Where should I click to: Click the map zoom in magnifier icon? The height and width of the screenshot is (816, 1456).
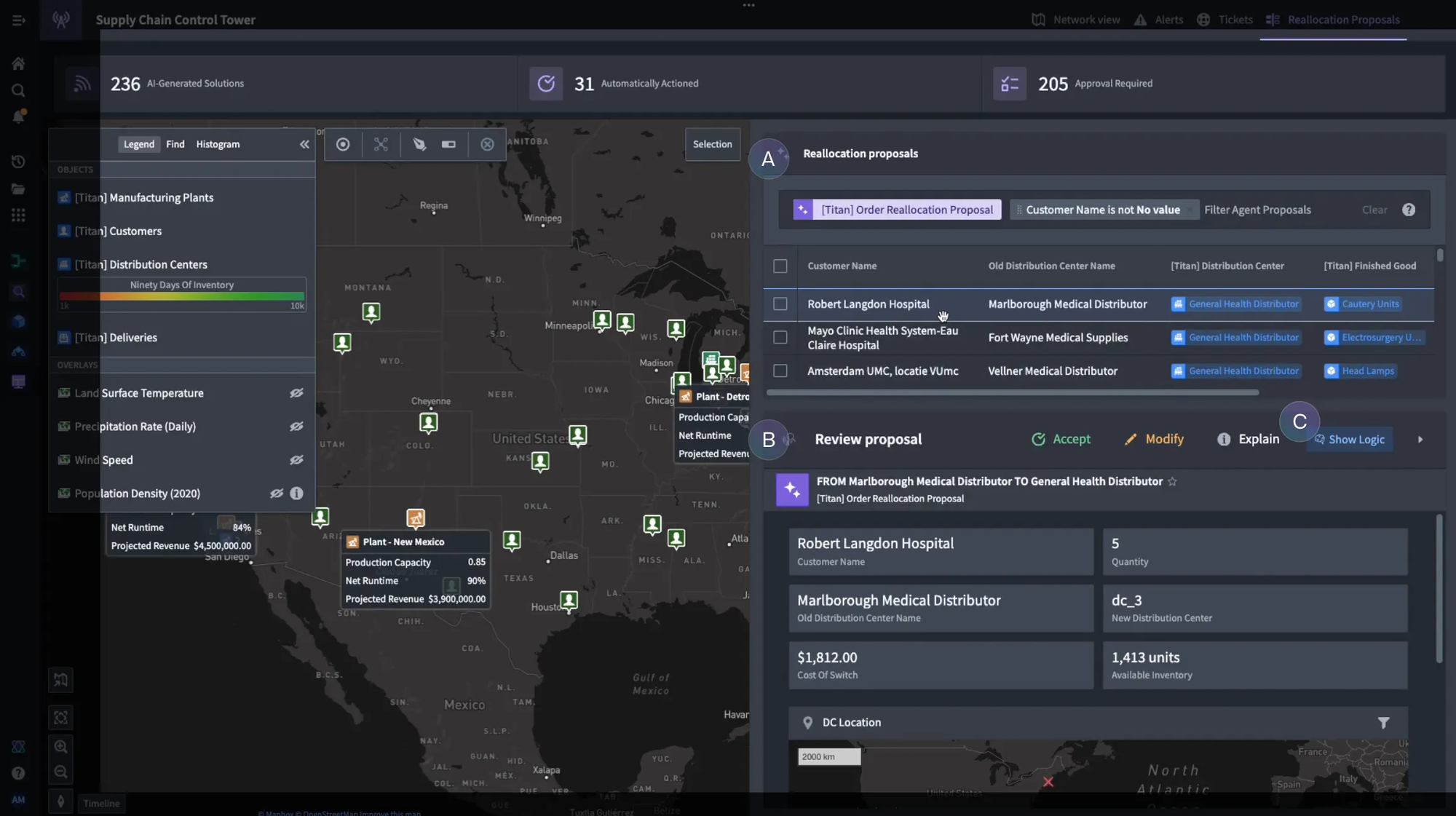pyautogui.click(x=60, y=747)
